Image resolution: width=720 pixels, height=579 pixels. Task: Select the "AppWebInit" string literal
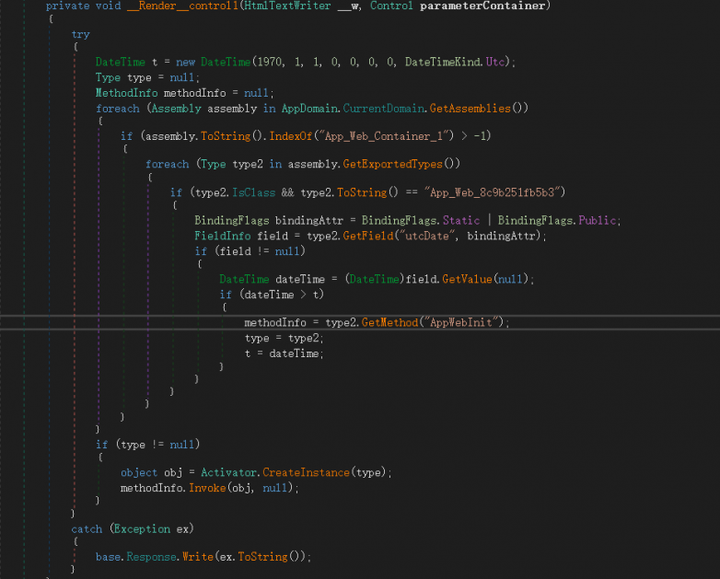pos(461,323)
